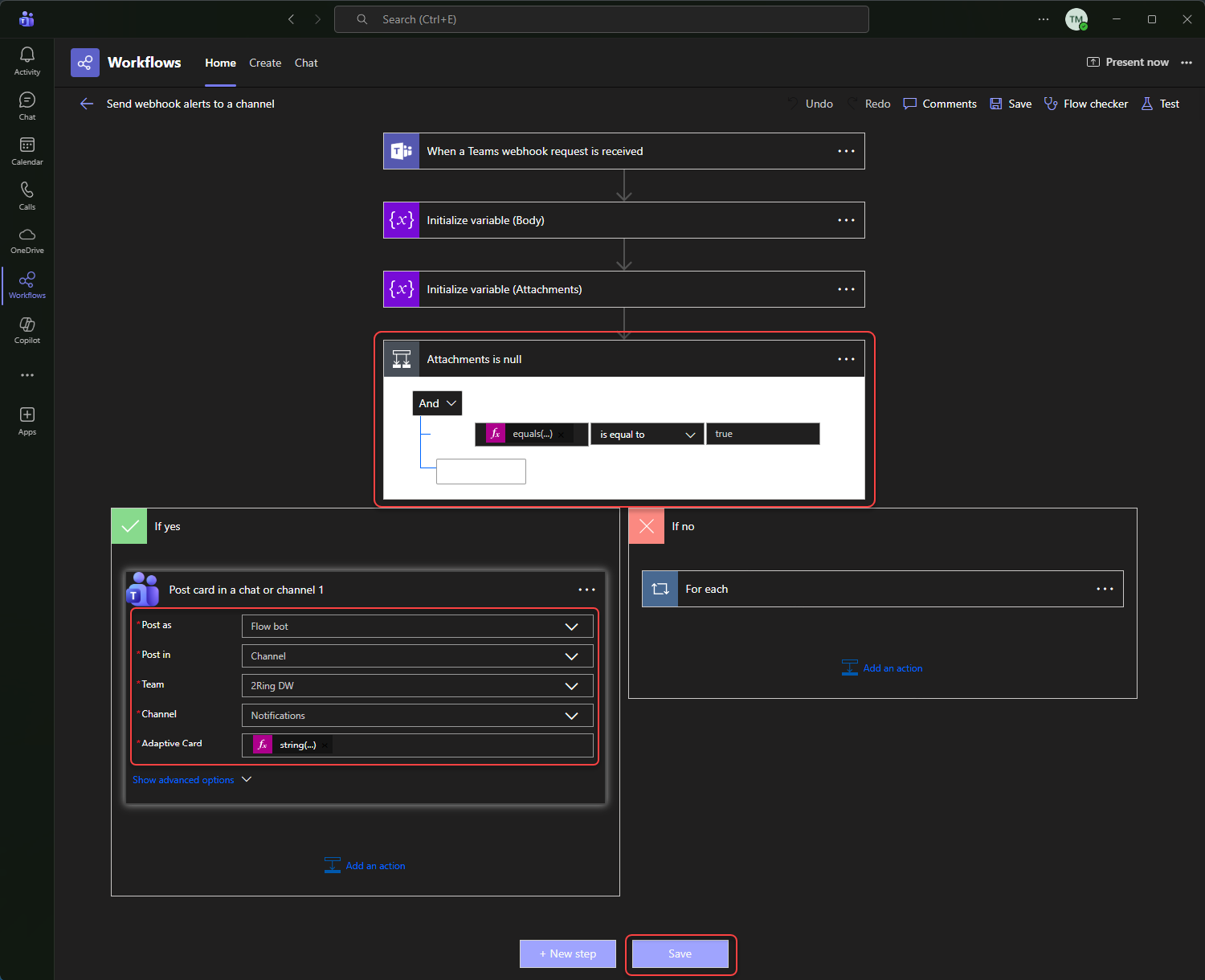Click Redo in the flow toolbar
This screenshot has height=980, width=1205.
[868, 104]
